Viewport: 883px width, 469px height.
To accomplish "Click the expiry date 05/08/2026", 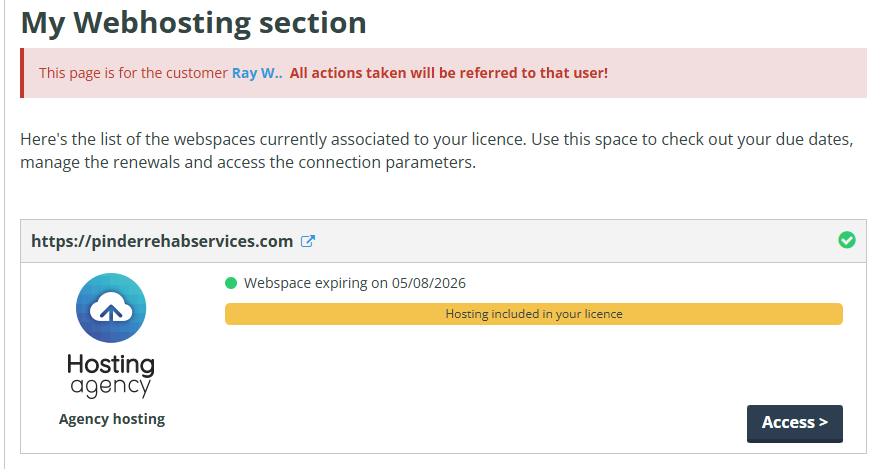I will (429, 283).
